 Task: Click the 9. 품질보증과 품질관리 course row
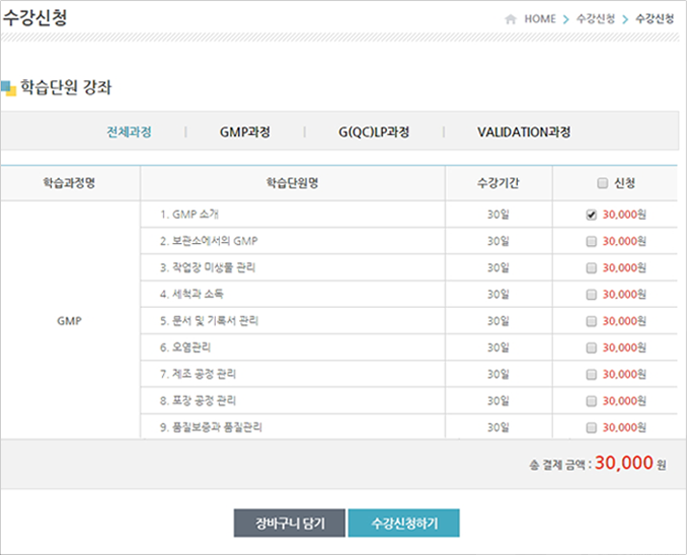pos(210,427)
